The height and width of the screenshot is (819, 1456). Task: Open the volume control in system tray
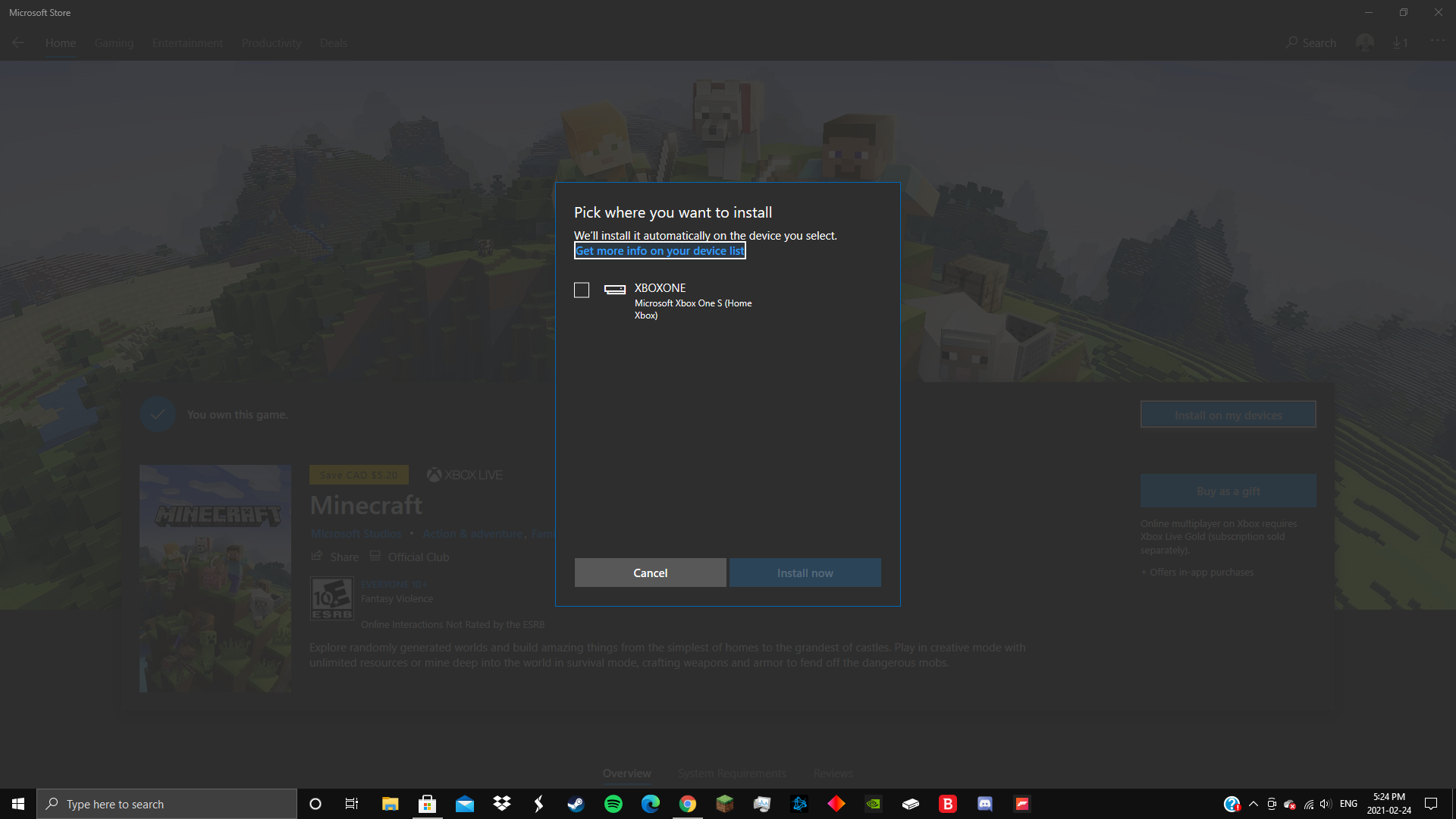click(x=1326, y=804)
